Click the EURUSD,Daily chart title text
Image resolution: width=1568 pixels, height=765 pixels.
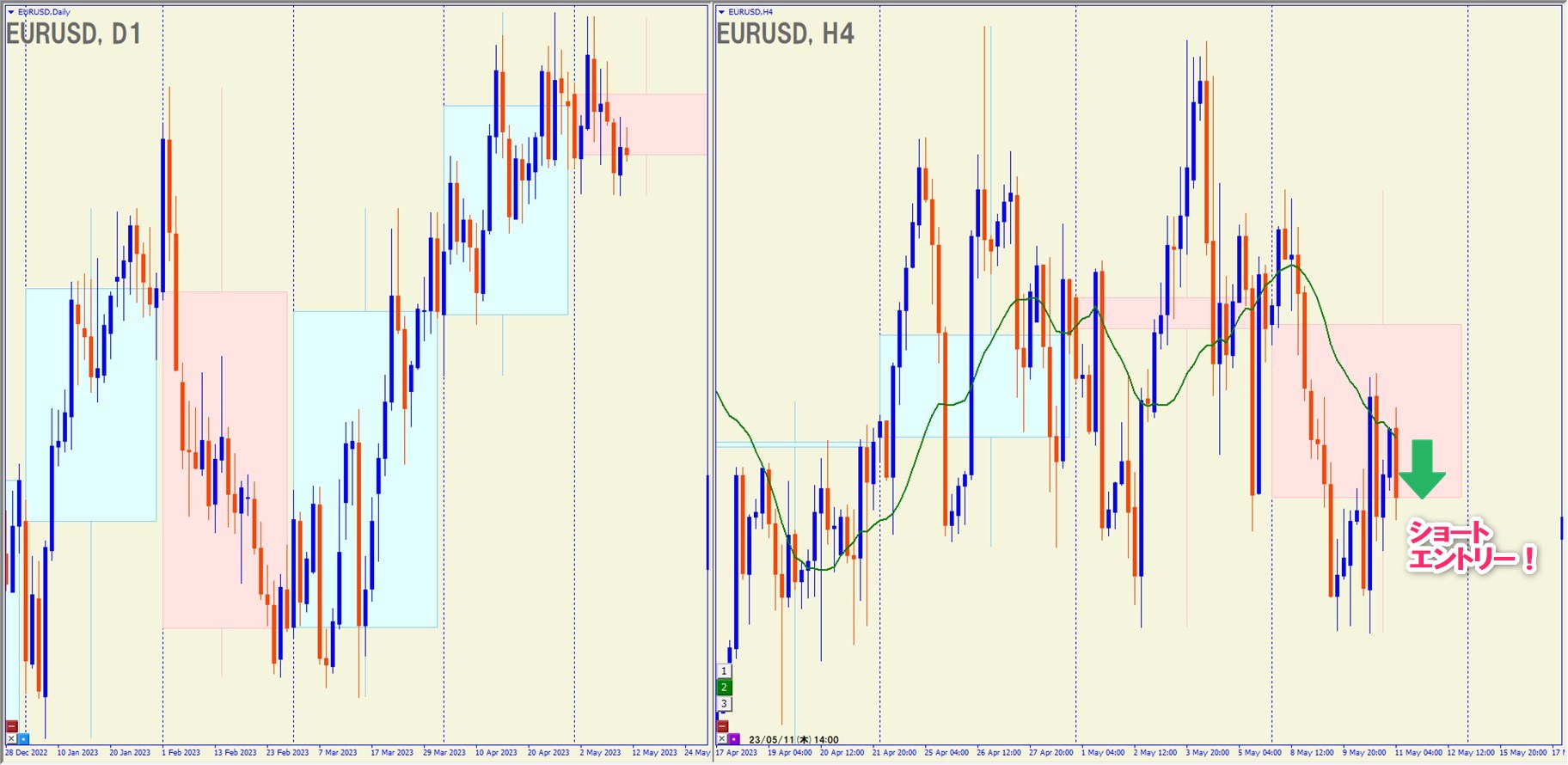click(x=45, y=12)
